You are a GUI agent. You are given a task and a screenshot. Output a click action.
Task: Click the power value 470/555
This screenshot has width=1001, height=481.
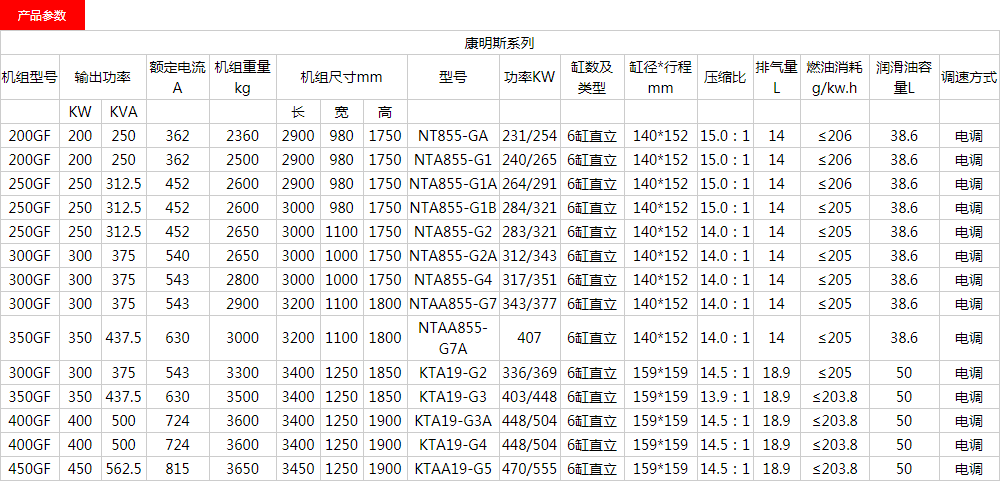529,469
